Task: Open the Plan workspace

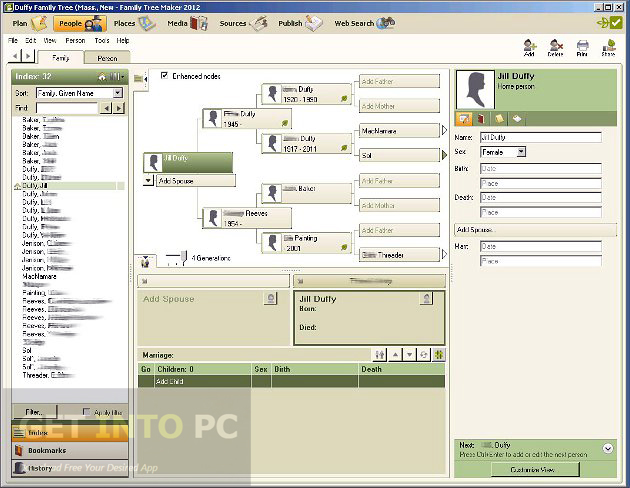Action: (29, 23)
